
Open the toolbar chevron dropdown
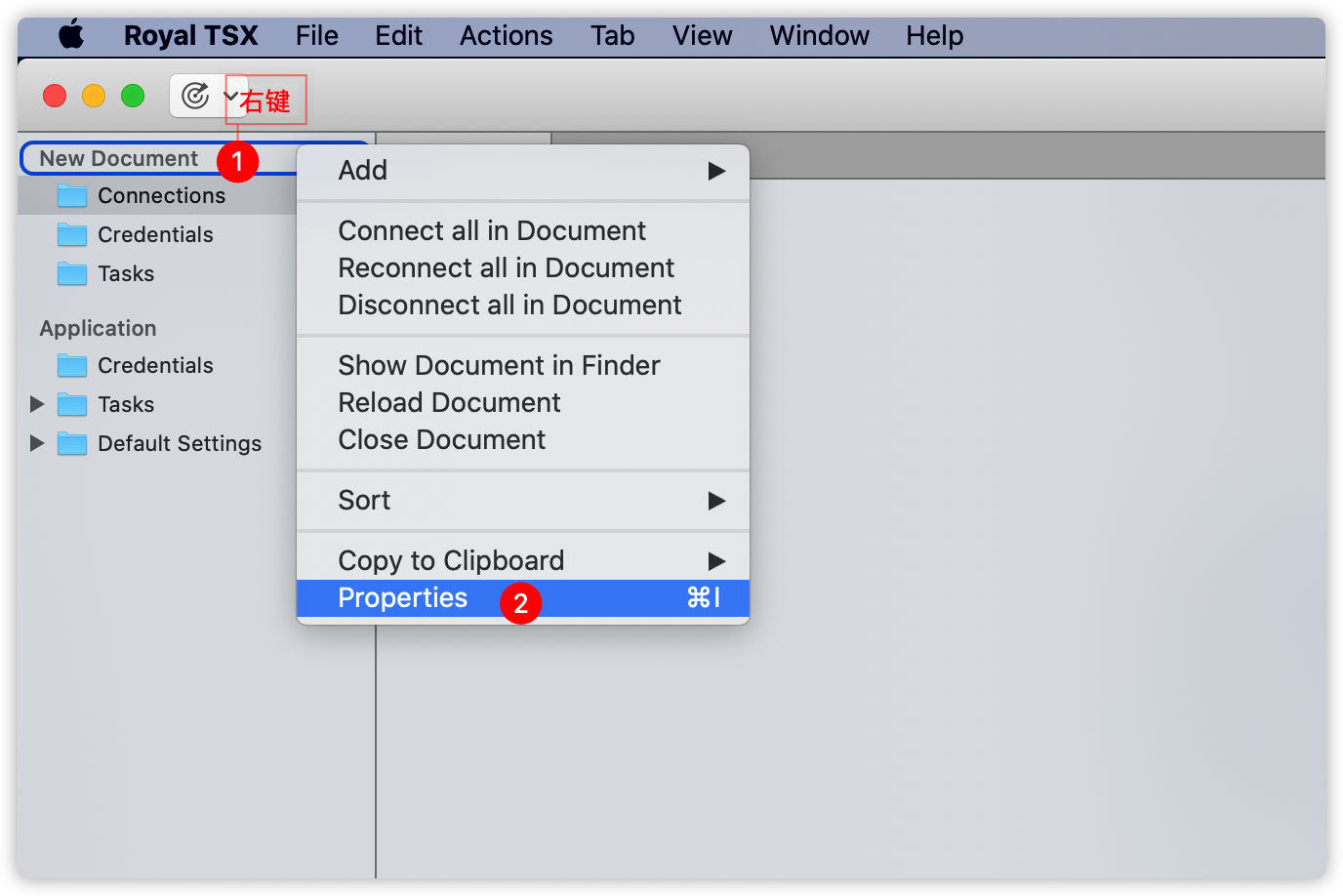[x=230, y=96]
